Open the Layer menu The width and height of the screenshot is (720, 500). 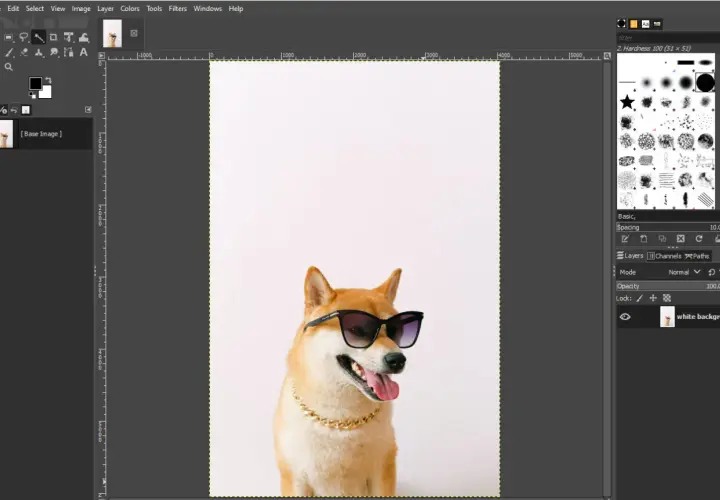point(105,9)
